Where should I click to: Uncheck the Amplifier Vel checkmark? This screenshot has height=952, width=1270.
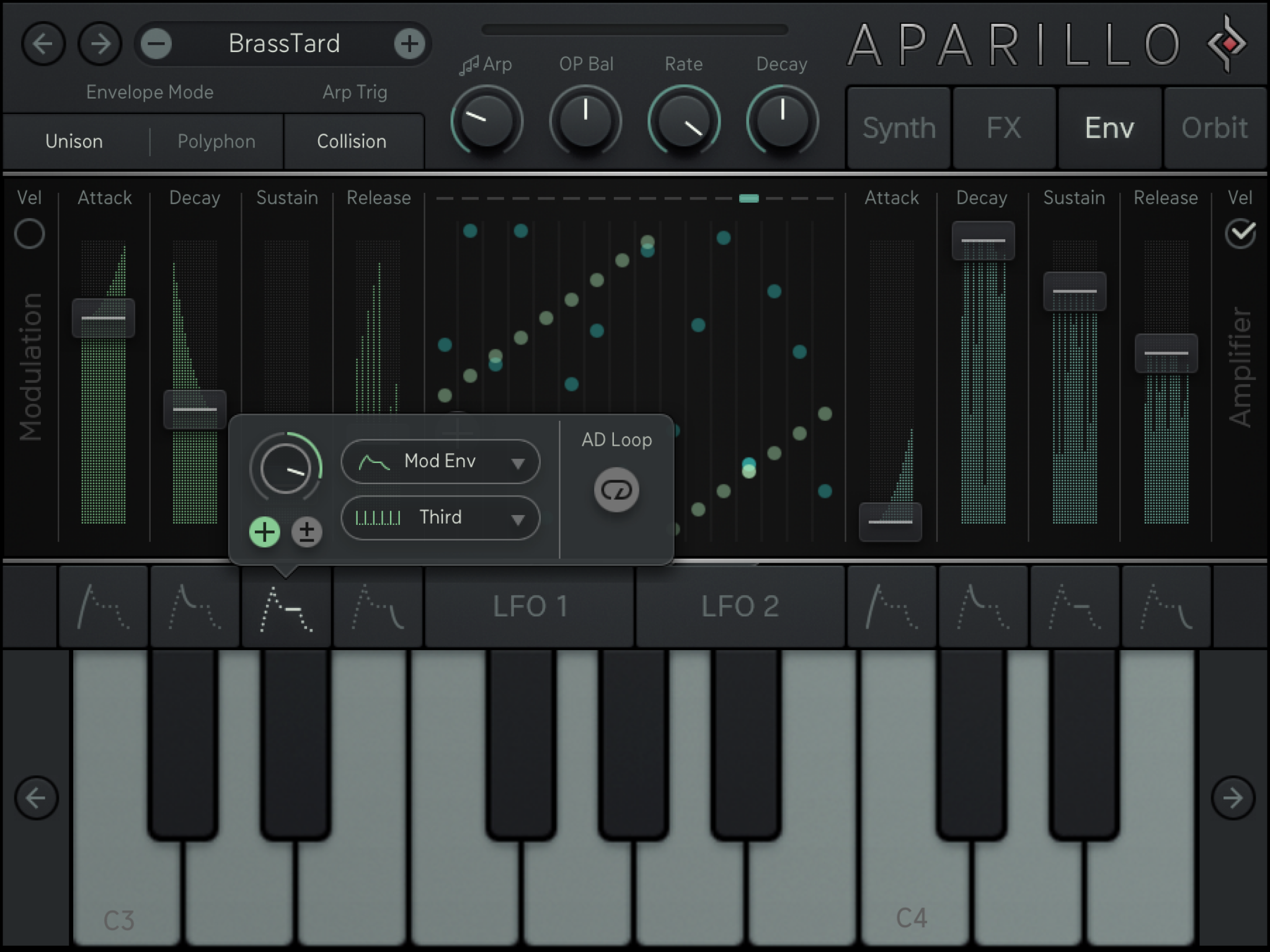click(1240, 234)
